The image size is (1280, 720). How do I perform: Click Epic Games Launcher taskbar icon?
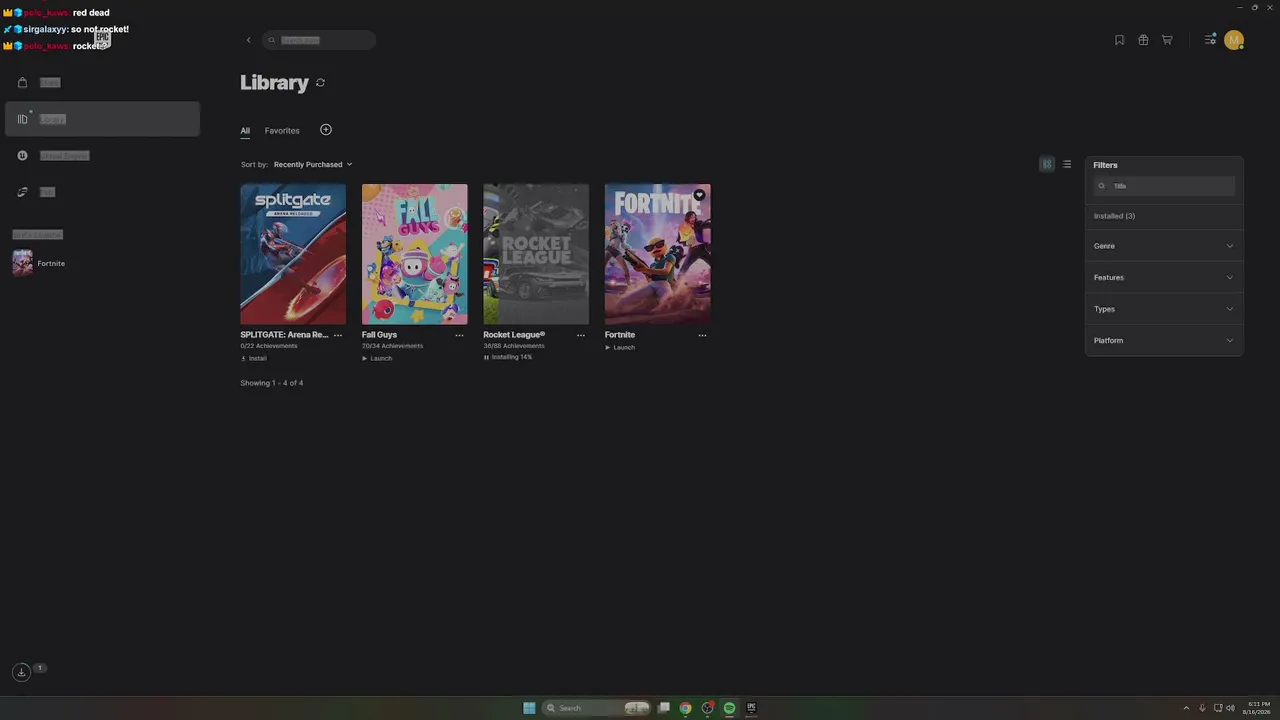(x=751, y=708)
